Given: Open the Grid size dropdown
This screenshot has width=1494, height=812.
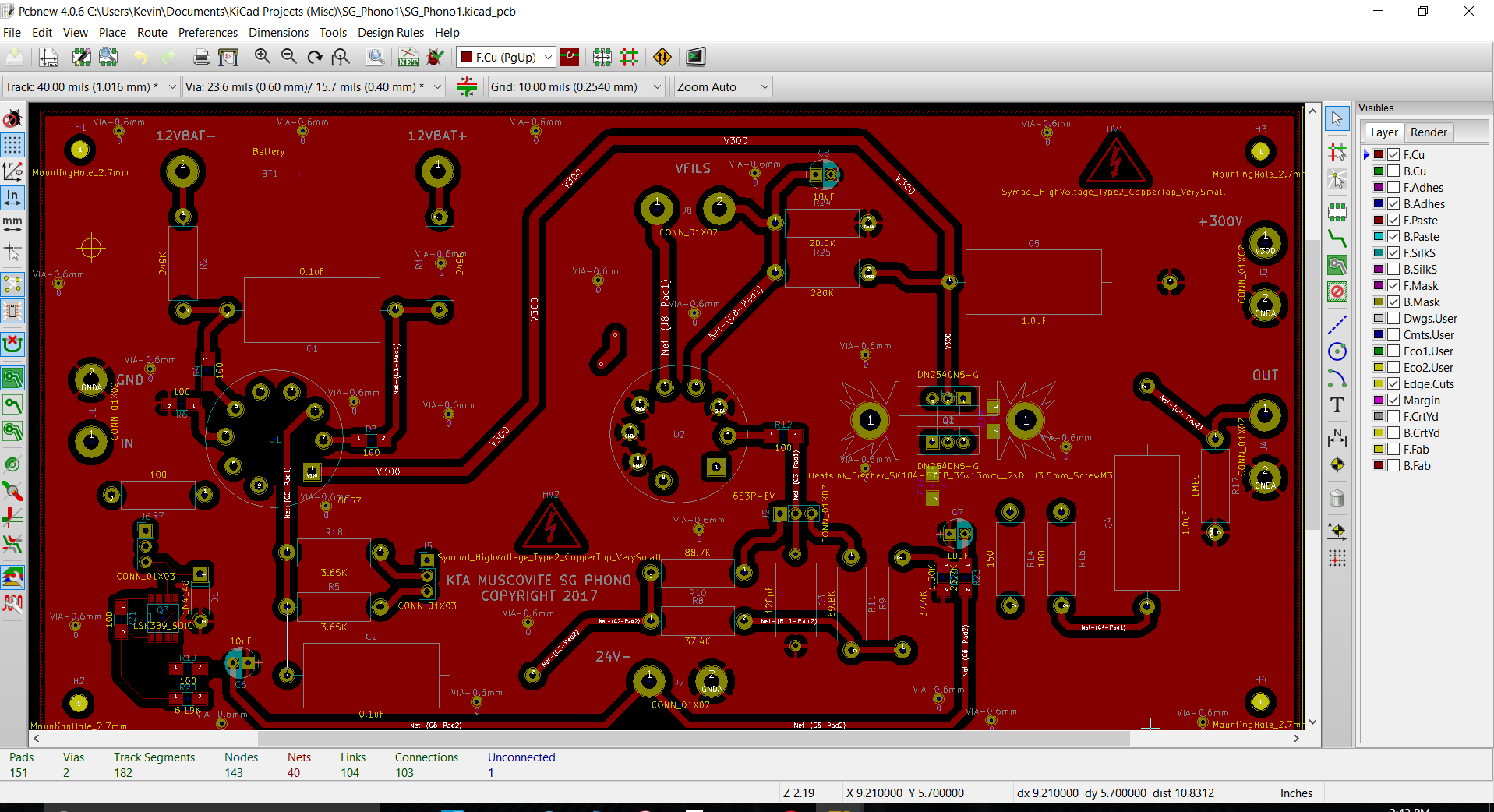Looking at the screenshot, I should [576, 86].
